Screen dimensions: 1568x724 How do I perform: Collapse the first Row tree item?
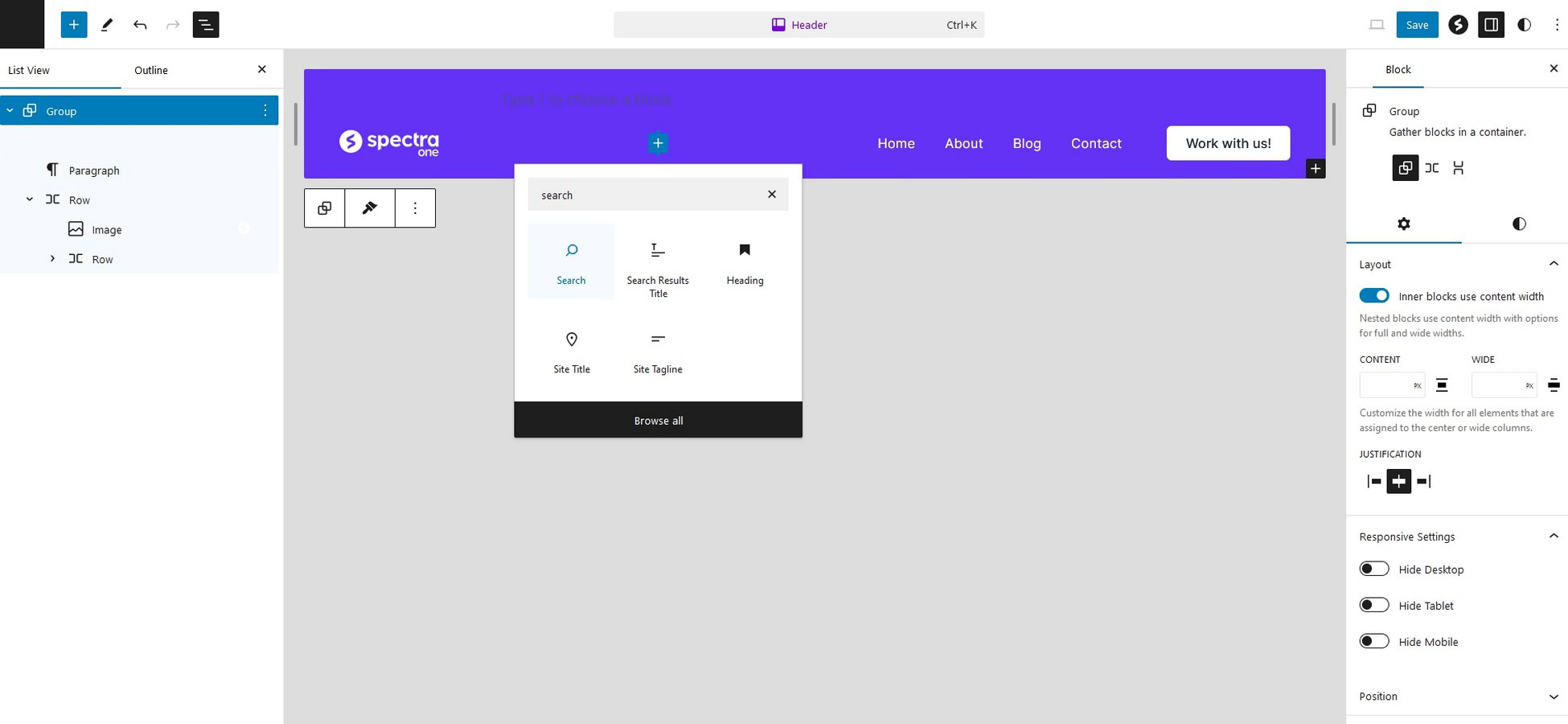[x=30, y=200]
